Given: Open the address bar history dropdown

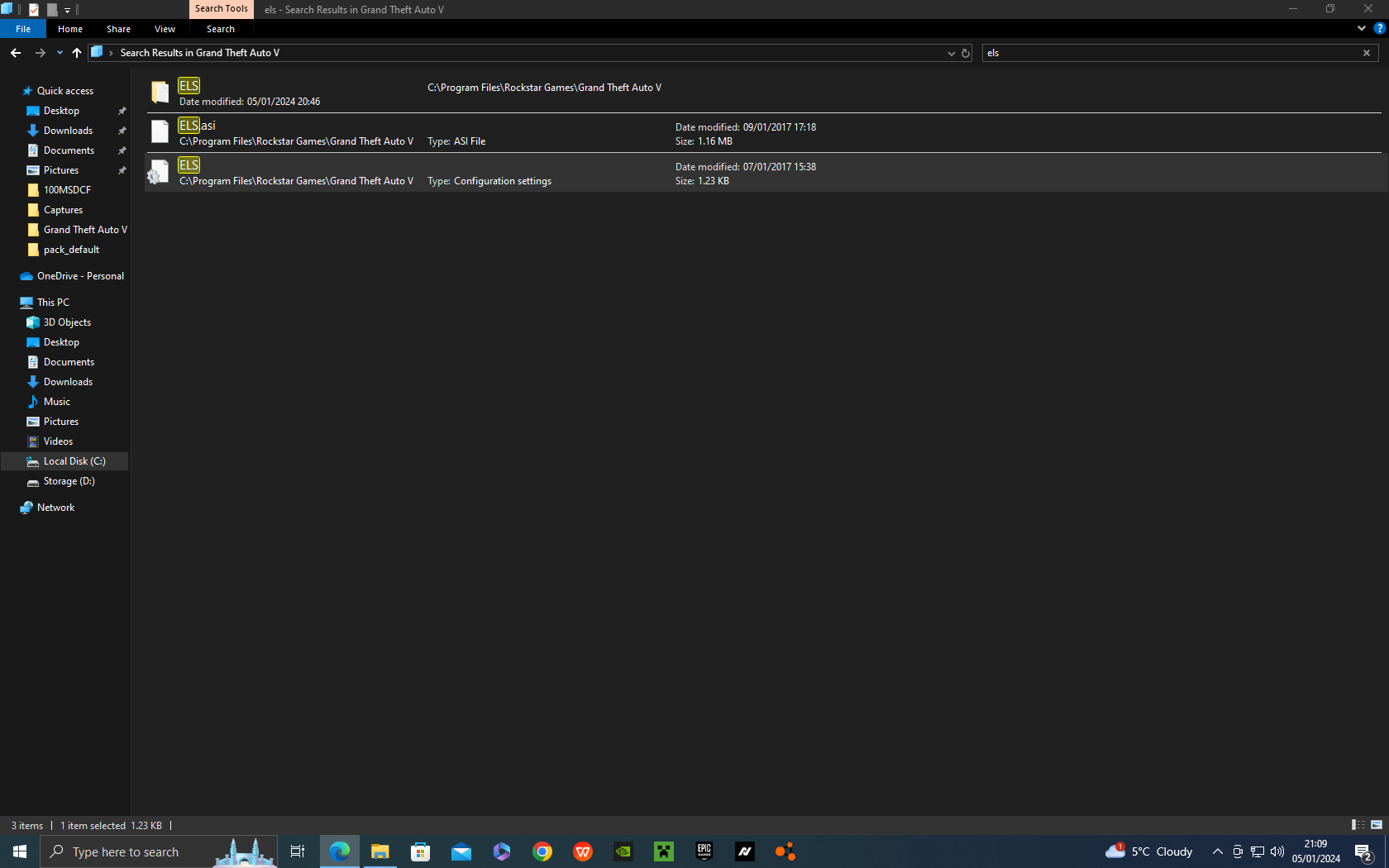Looking at the screenshot, I should 951,53.
